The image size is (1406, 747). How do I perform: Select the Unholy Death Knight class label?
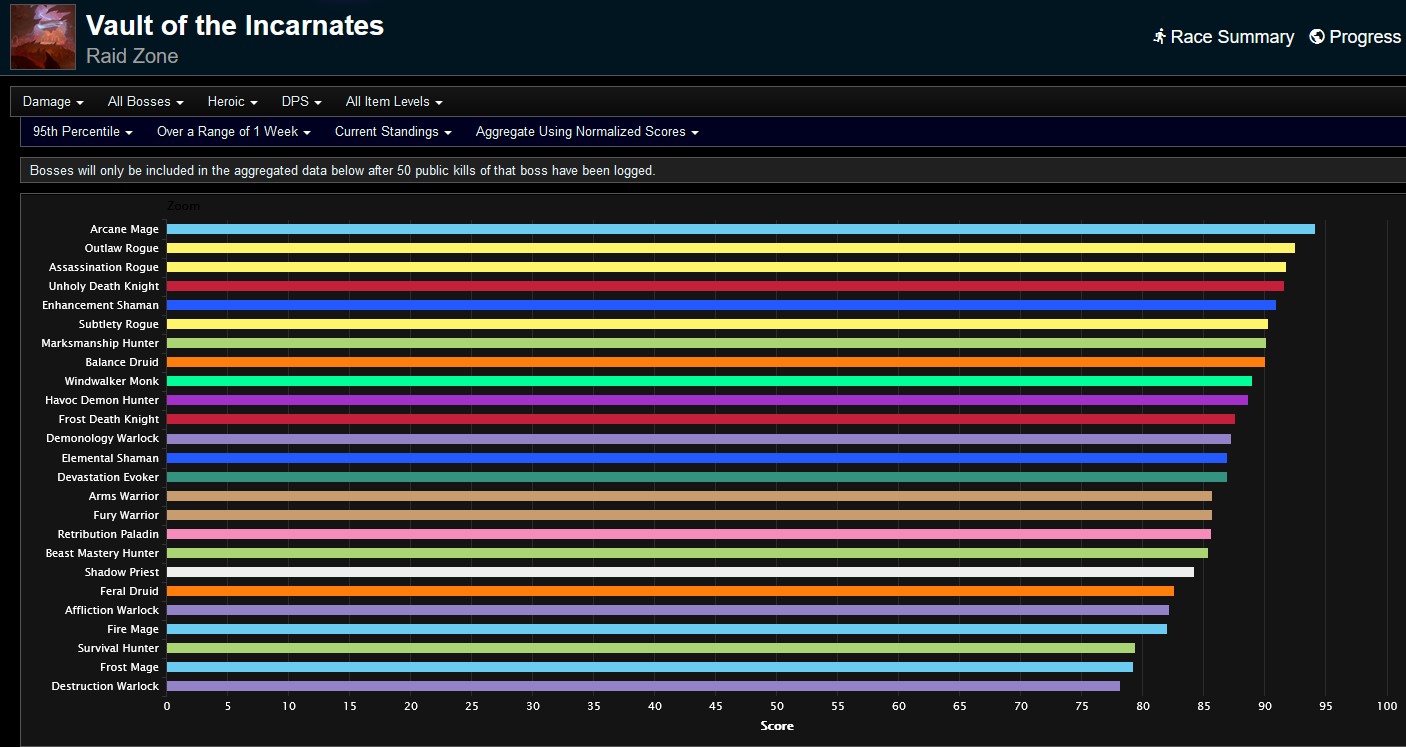coord(104,286)
